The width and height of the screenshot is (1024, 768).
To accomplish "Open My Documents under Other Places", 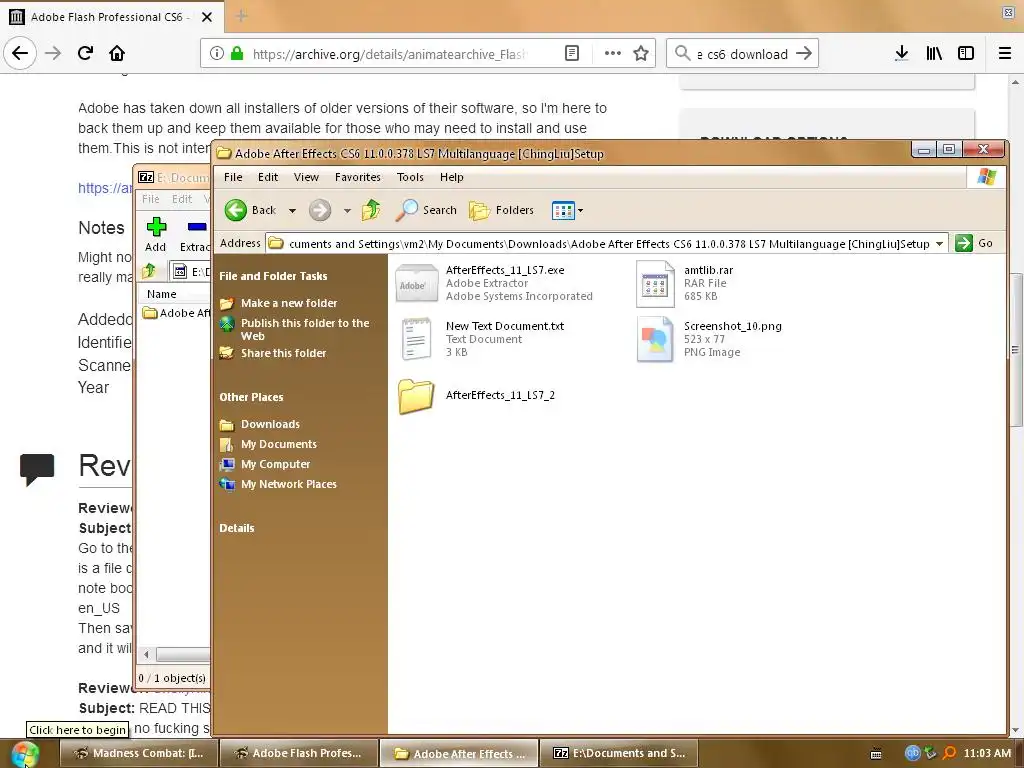I will point(279,444).
